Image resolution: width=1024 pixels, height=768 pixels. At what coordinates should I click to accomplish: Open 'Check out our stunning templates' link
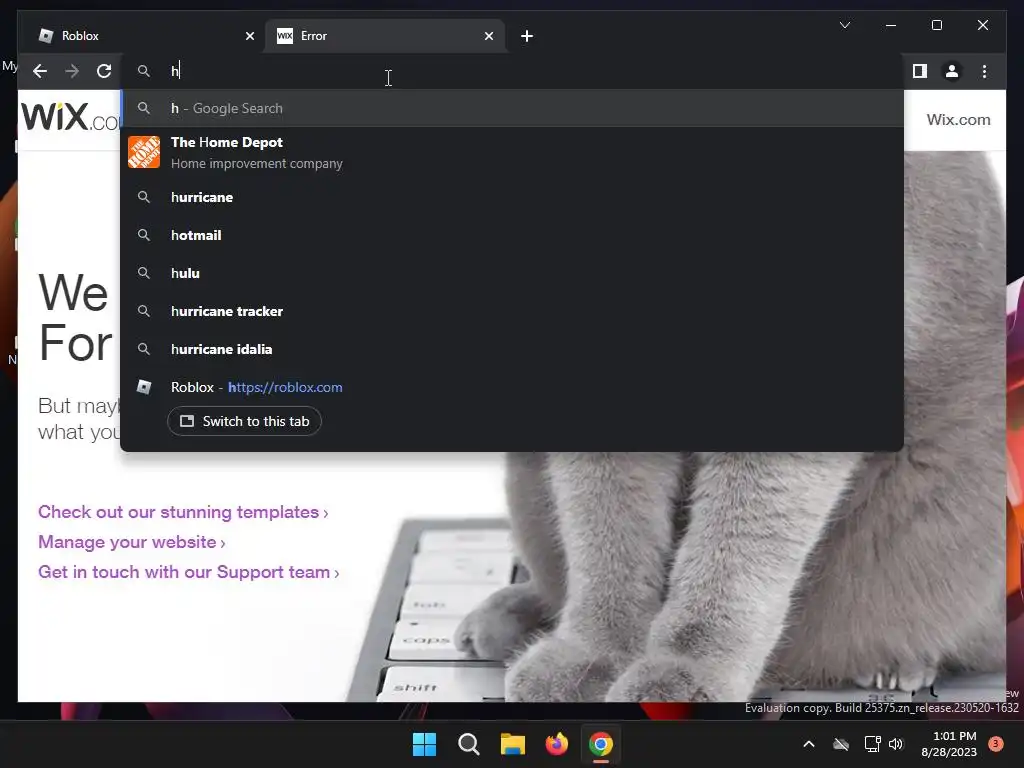click(183, 512)
